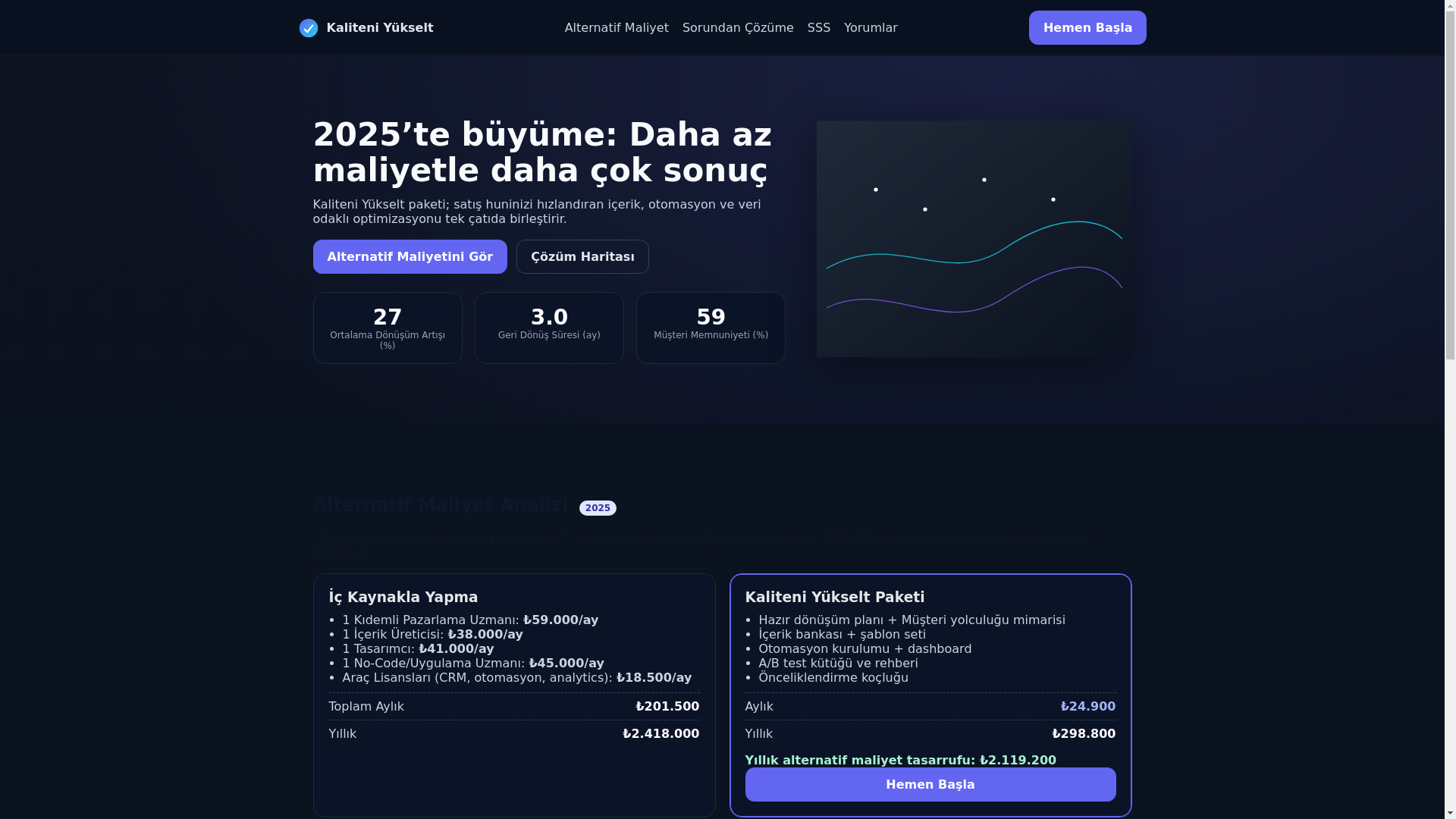The width and height of the screenshot is (1456, 819).
Task: Select the 27 conversion increase stat card
Action: click(x=387, y=328)
